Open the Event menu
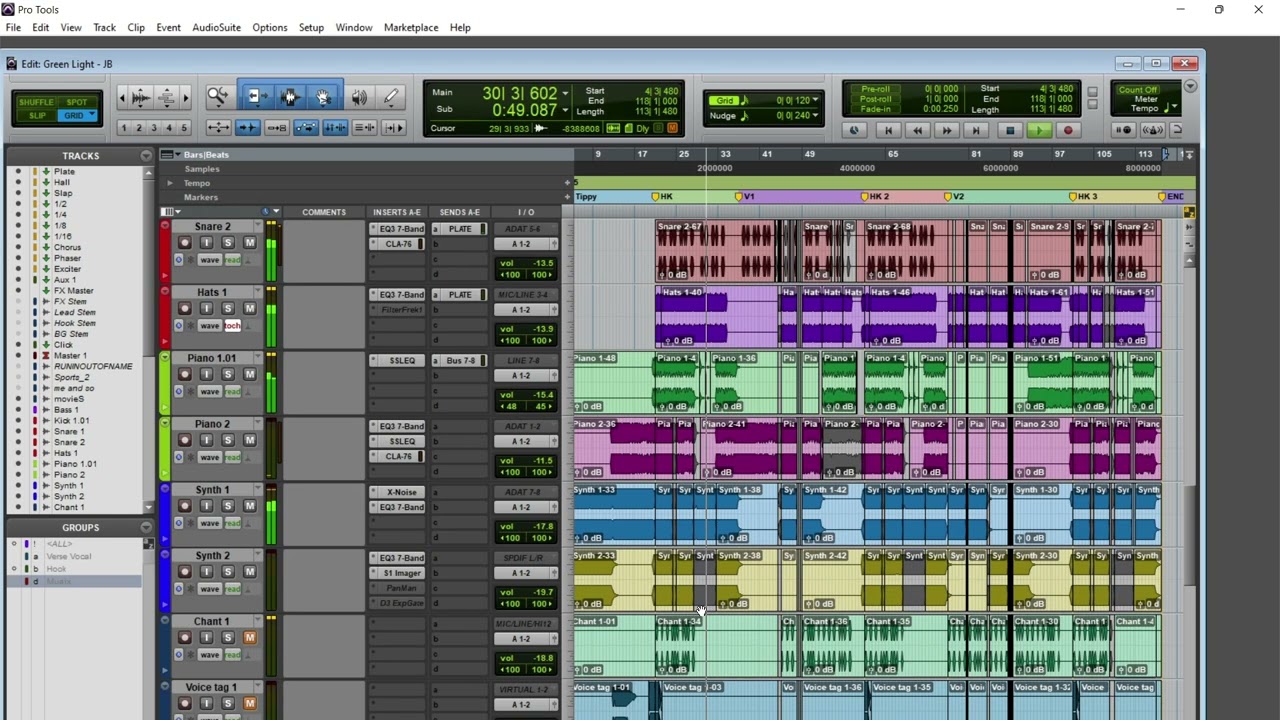 168,27
